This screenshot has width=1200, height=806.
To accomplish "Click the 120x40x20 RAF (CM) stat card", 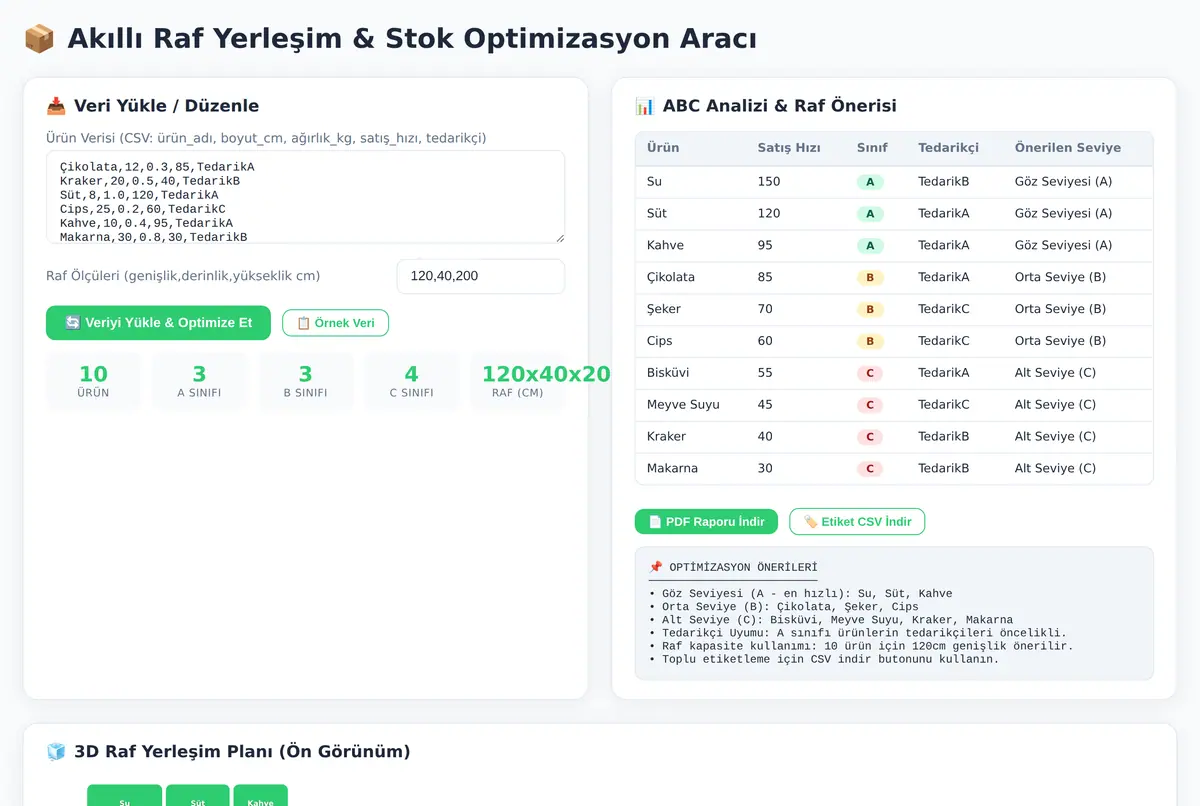I will (x=517, y=382).
